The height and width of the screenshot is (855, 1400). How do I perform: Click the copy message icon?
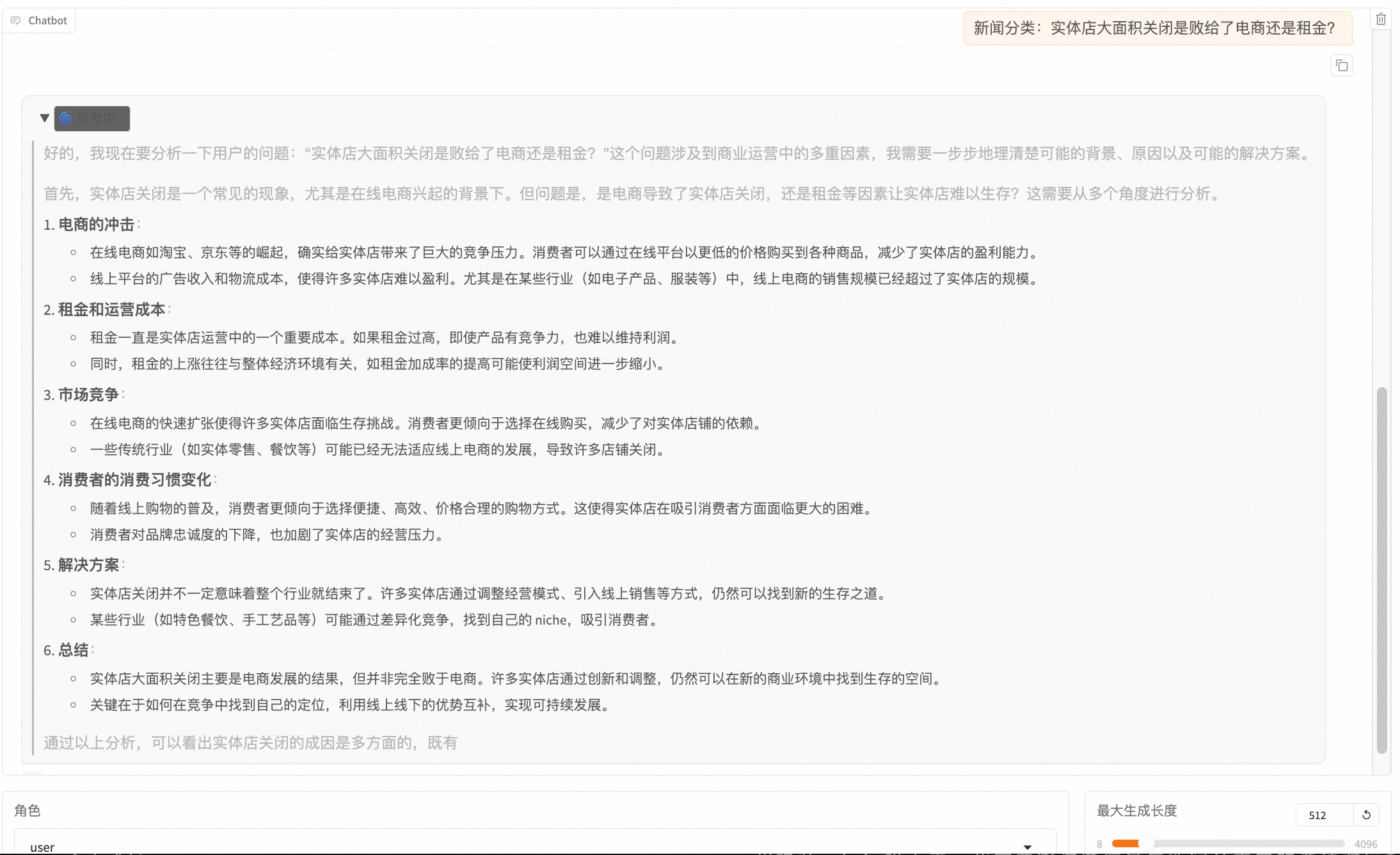point(1342,66)
